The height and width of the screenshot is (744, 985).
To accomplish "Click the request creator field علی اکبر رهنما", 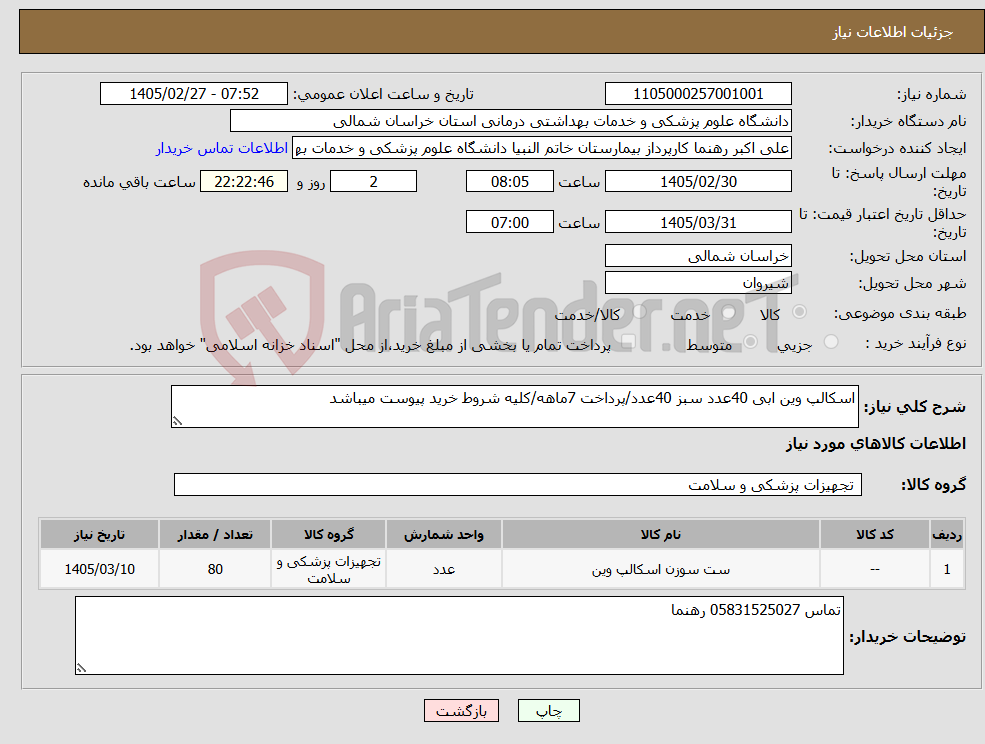I will (541, 148).
